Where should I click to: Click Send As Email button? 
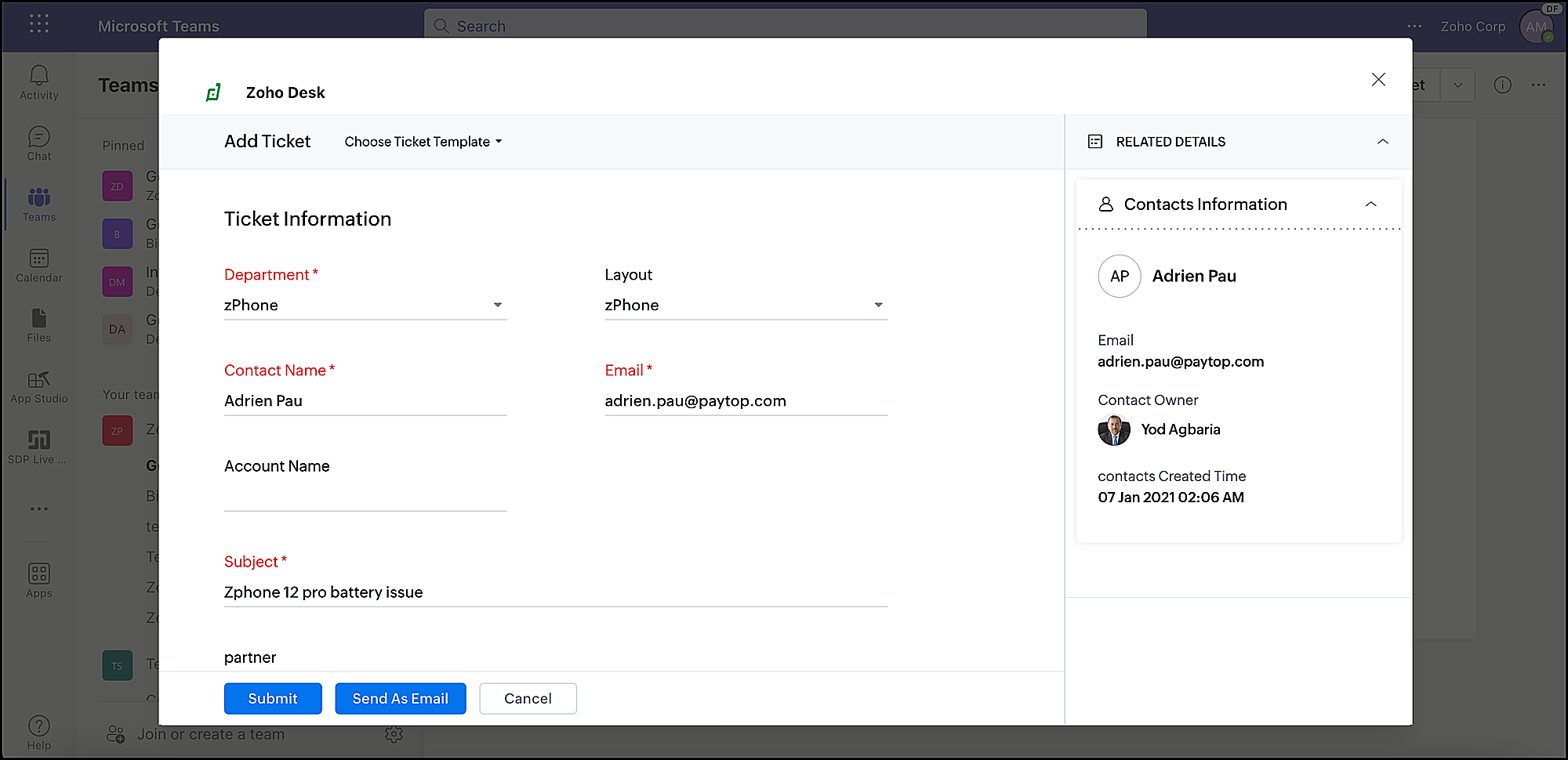tap(401, 699)
